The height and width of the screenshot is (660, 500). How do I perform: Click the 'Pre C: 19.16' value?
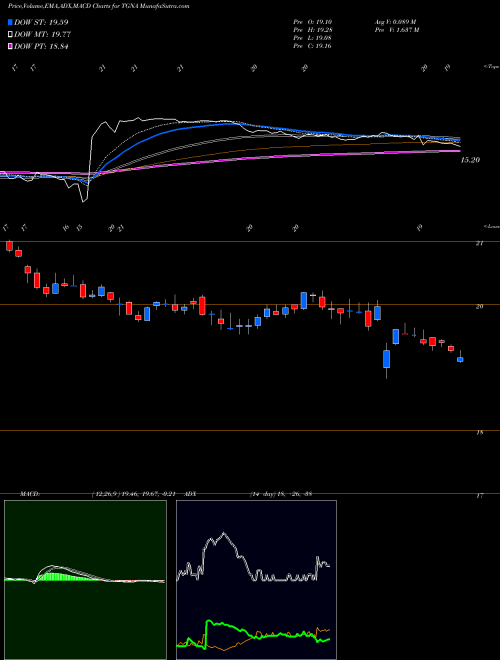pos(313,46)
